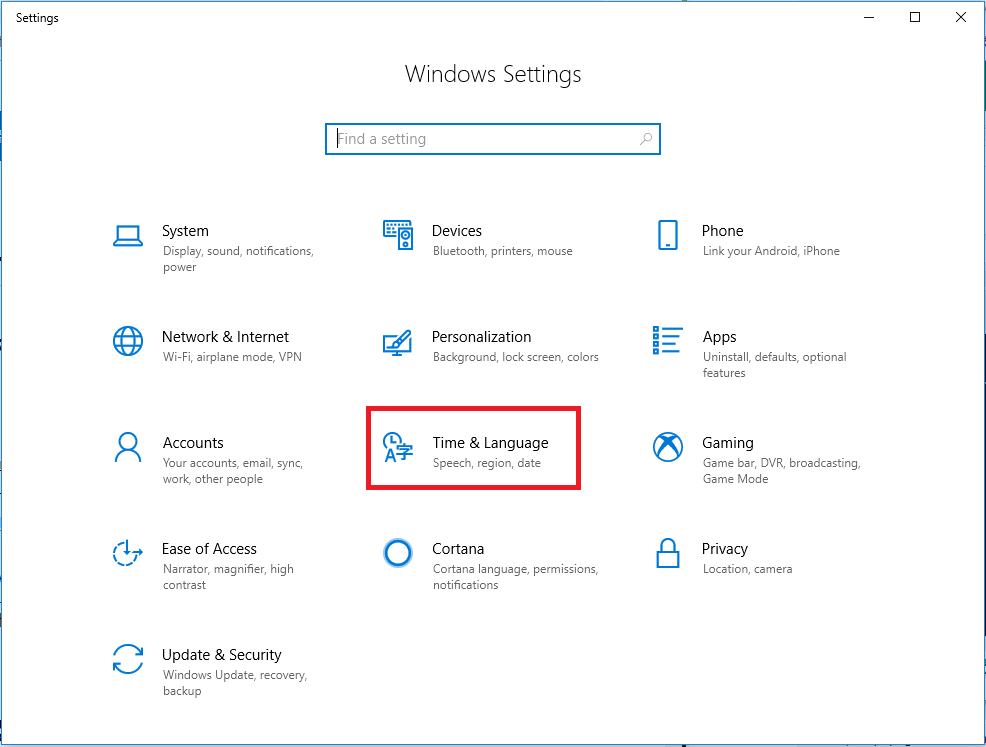This screenshot has width=986, height=747.
Task: Click 'Wi-Fi, airplane mode, VPN' text
Action: click(233, 357)
